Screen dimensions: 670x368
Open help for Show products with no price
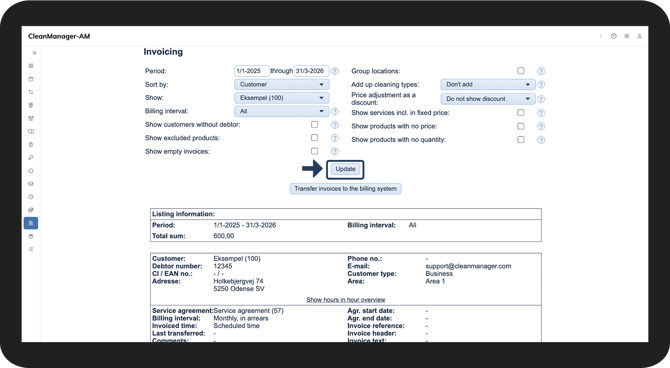(x=541, y=127)
